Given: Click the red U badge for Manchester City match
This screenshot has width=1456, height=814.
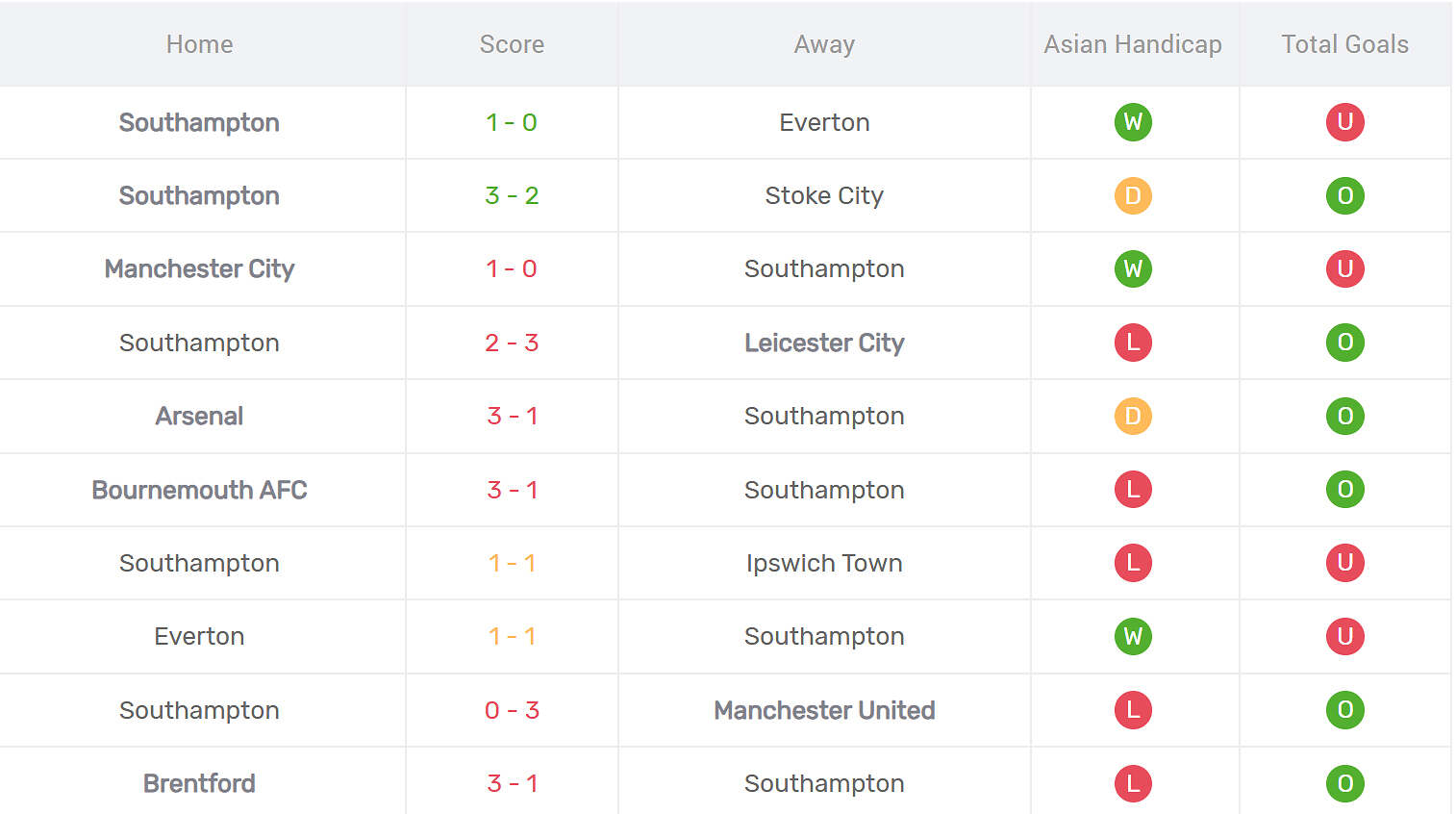Looking at the screenshot, I should point(1344,269).
